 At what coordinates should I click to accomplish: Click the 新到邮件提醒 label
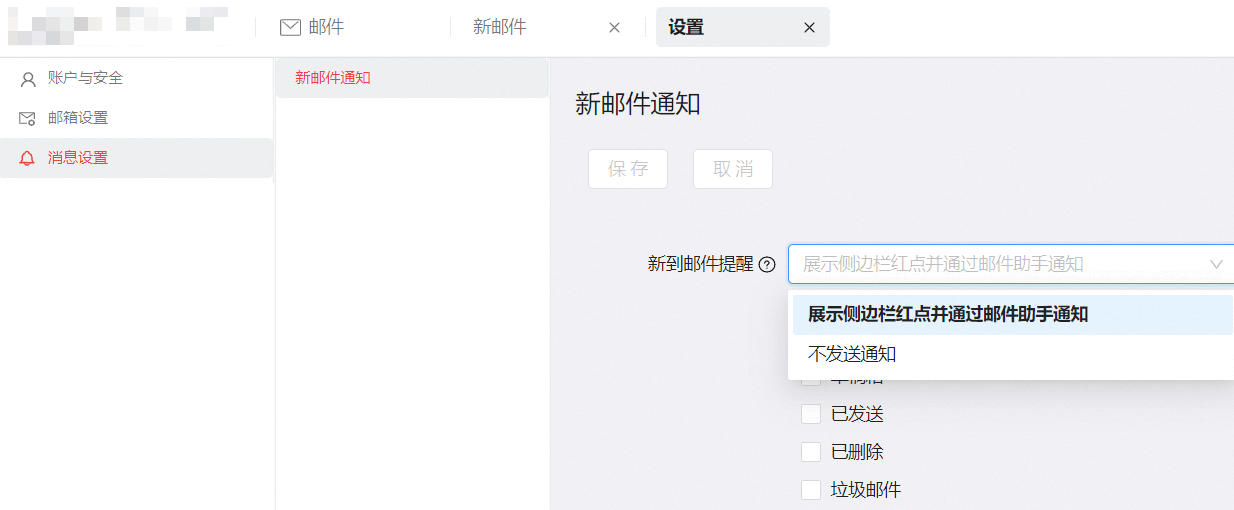(x=700, y=265)
